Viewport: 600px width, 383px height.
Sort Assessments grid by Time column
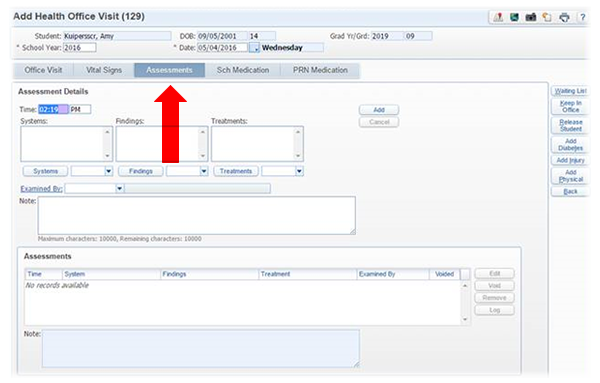(44, 274)
